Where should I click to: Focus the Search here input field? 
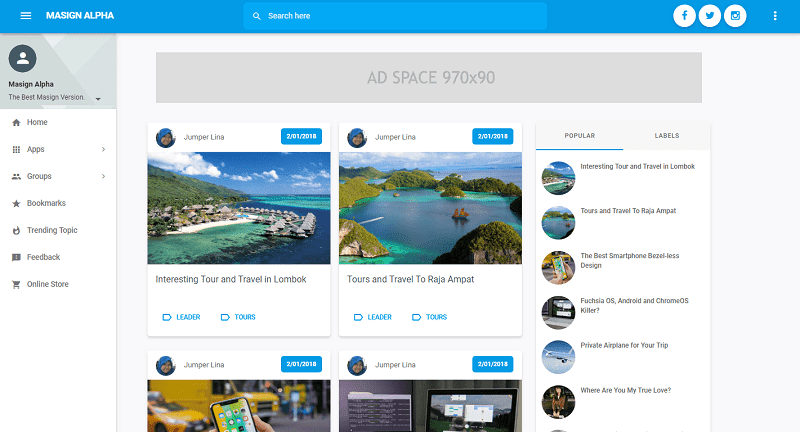pyautogui.click(x=395, y=16)
